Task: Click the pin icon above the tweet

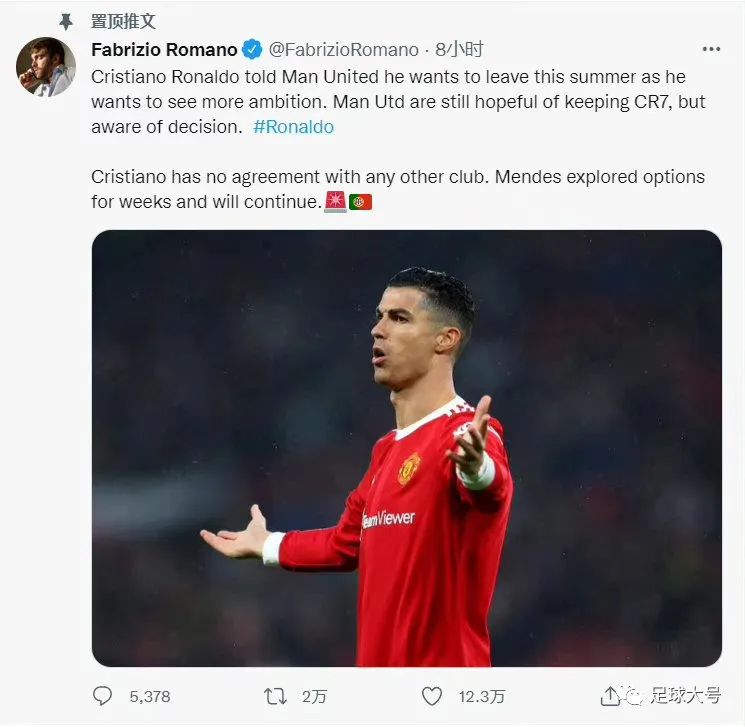Action: [67, 21]
